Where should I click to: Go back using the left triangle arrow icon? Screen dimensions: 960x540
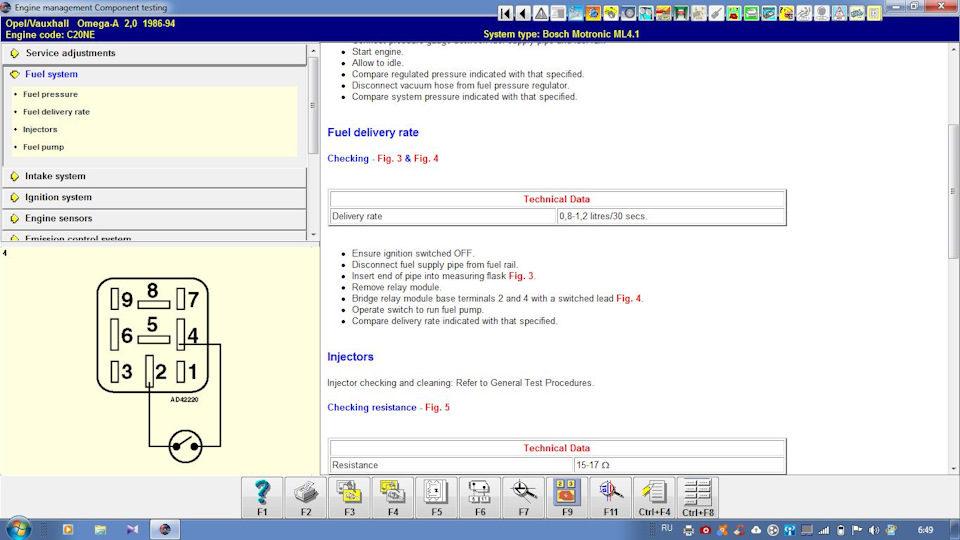pos(523,13)
